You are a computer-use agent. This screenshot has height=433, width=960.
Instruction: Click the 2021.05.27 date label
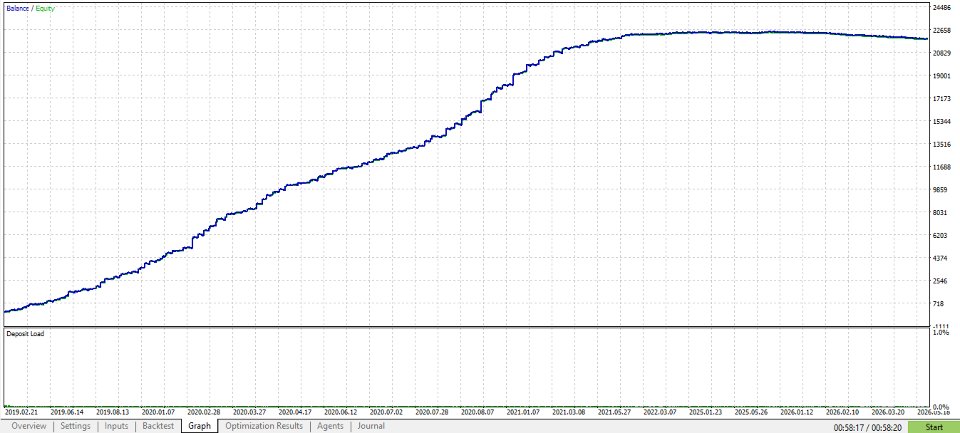tap(616, 413)
